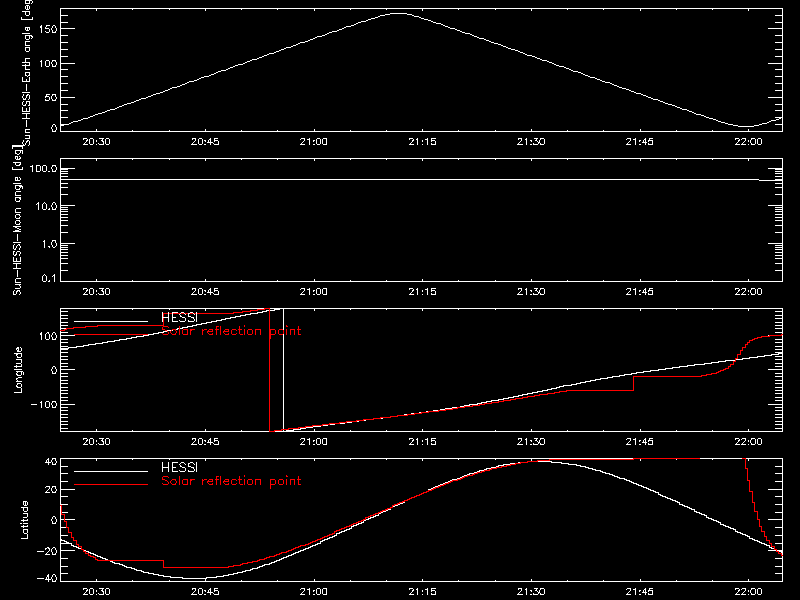The height and width of the screenshot is (600, 800).
Task: Click the 0 tick on Earth angle axis
Action: [x=54, y=128]
